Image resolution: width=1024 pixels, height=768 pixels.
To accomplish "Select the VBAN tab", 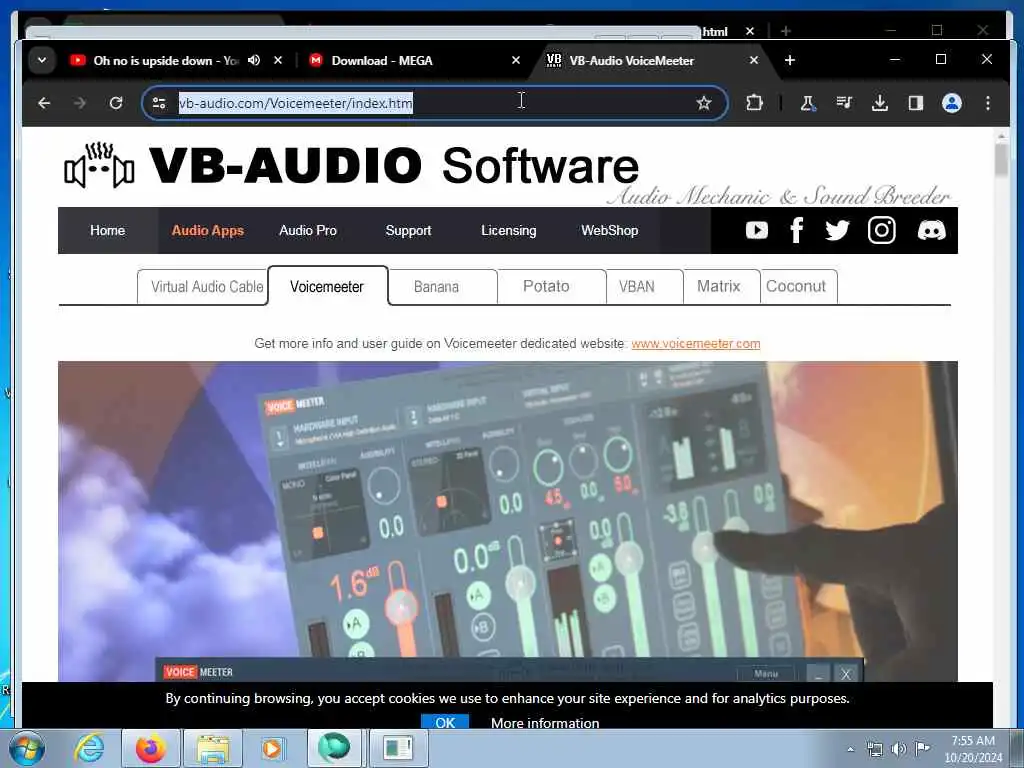I will click(645, 287).
